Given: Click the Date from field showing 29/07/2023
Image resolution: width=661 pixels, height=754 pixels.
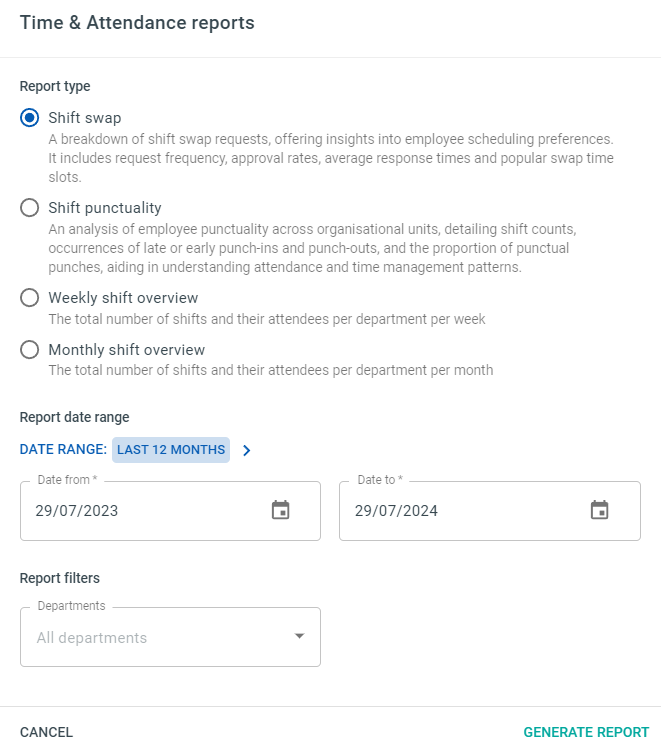Looking at the screenshot, I should [170, 511].
